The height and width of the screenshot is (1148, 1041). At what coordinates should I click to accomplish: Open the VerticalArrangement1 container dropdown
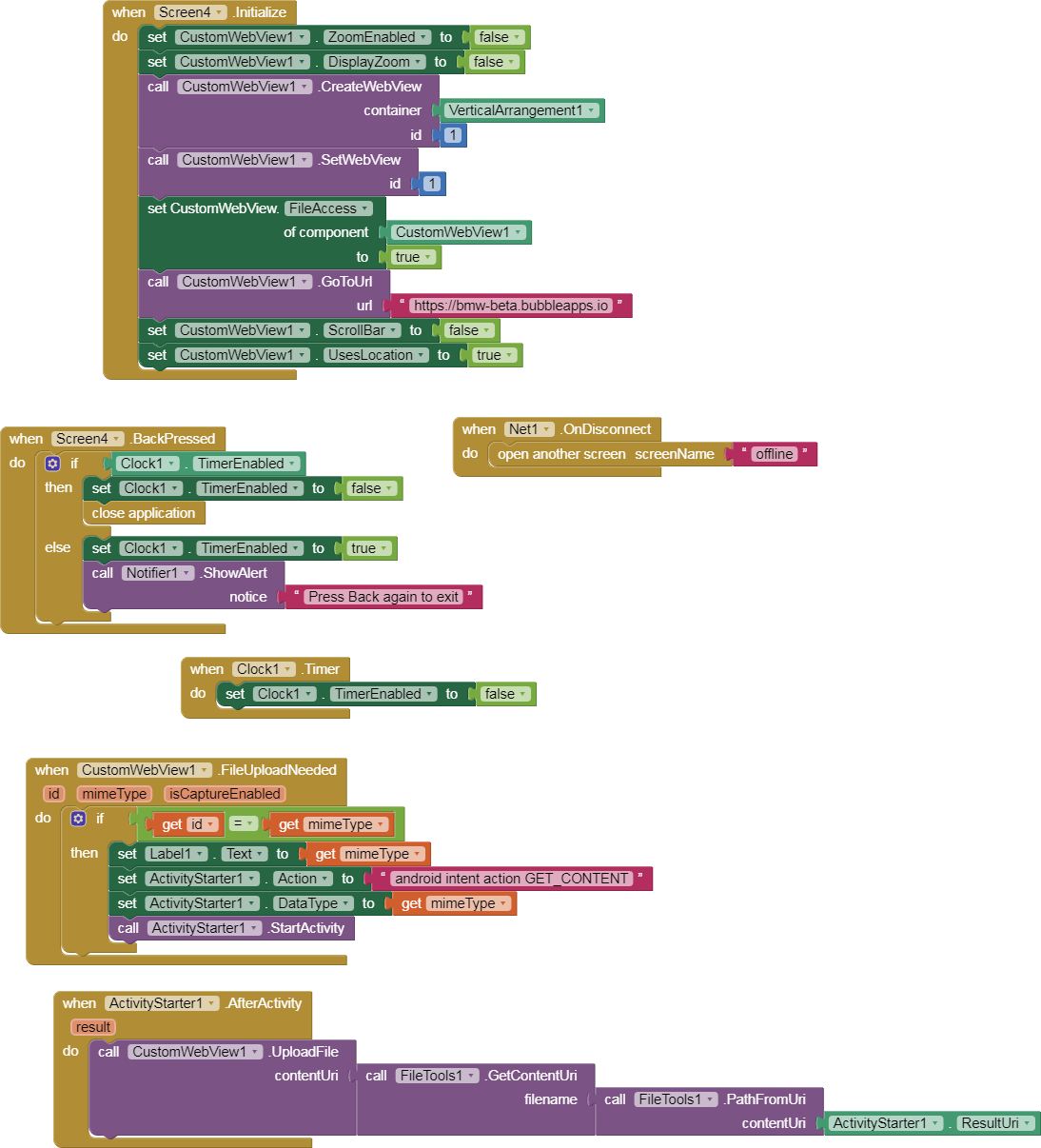tap(521, 110)
